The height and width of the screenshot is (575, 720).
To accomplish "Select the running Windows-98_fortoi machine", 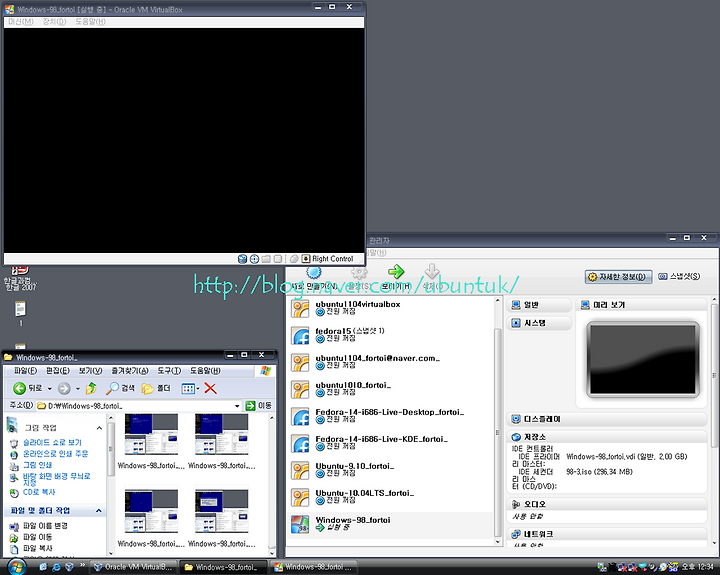I will pos(390,524).
